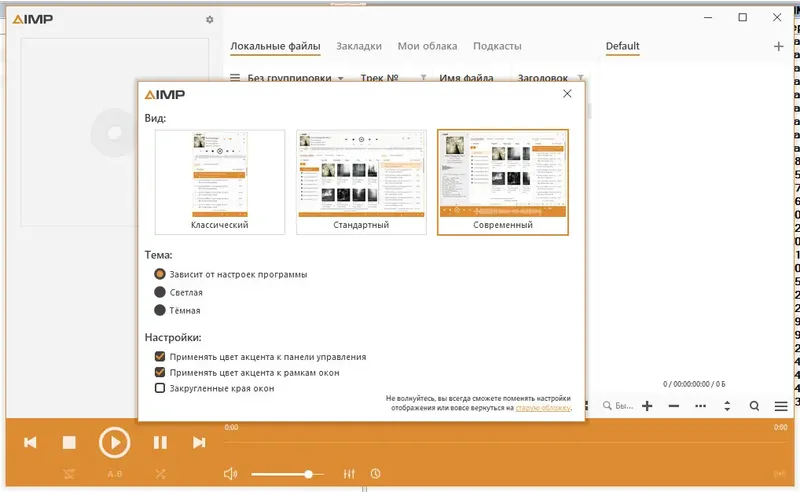Select the Светлая theme option
Viewport: 800px width, 492px height.
pos(179,292)
